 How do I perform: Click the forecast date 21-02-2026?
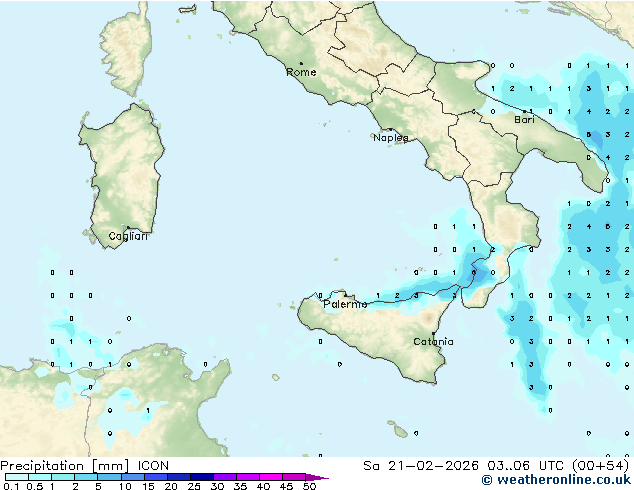pos(433,466)
